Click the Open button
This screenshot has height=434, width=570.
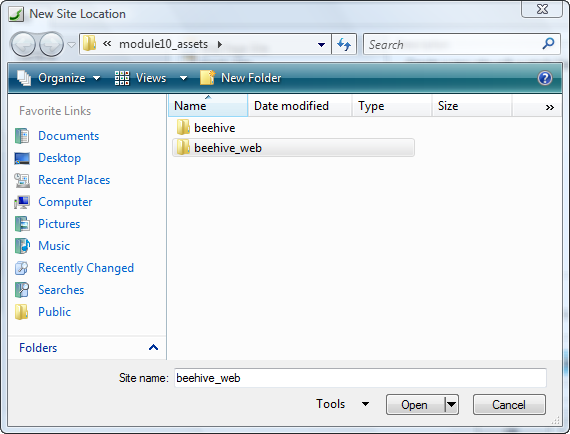click(415, 404)
